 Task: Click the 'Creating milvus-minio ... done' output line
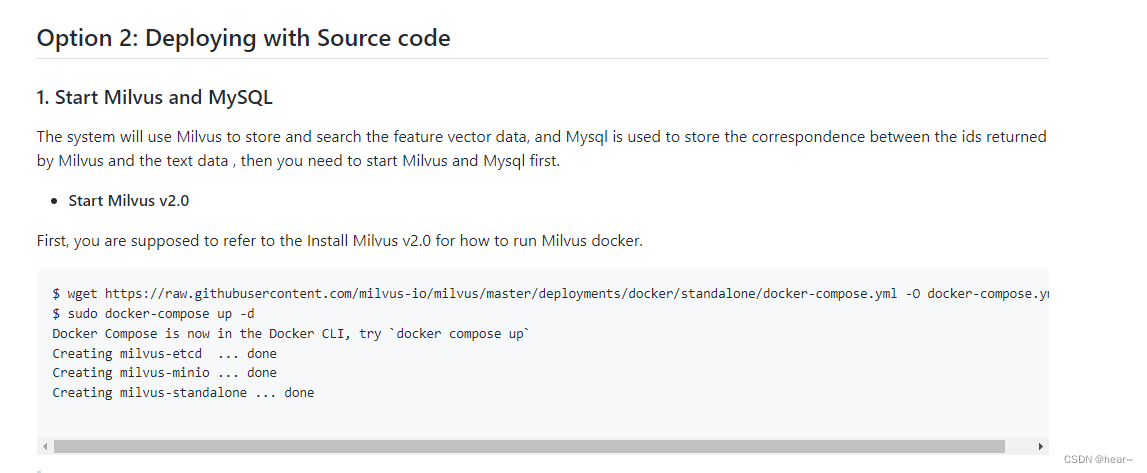pyautogui.click(x=165, y=373)
